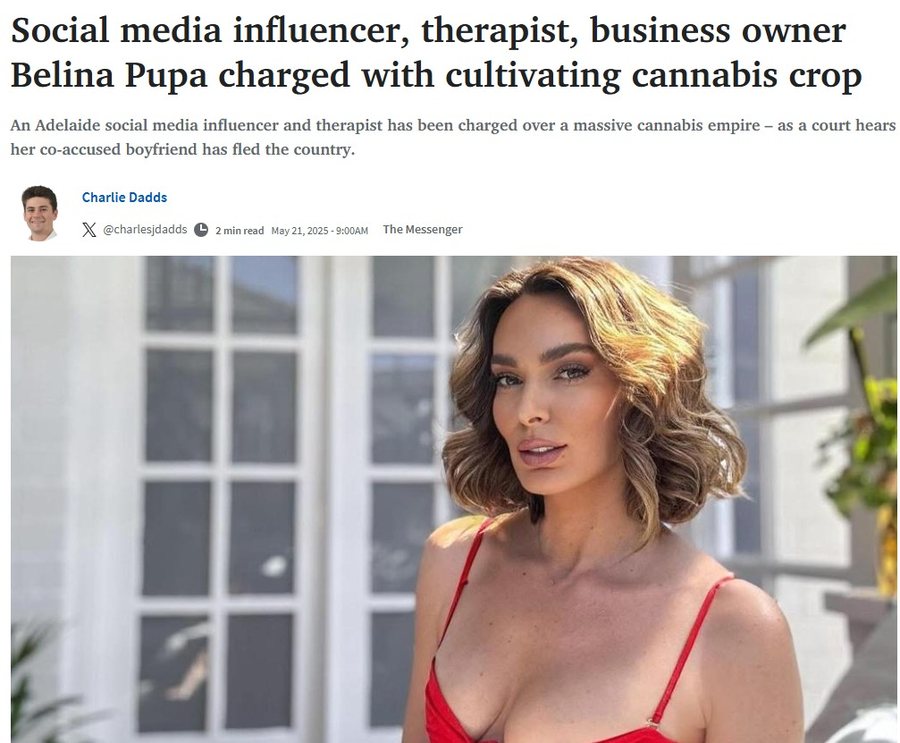Click the name 'Belina Pupa' in headline
Screen dimensions: 900x743
click(x=109, y=75)
